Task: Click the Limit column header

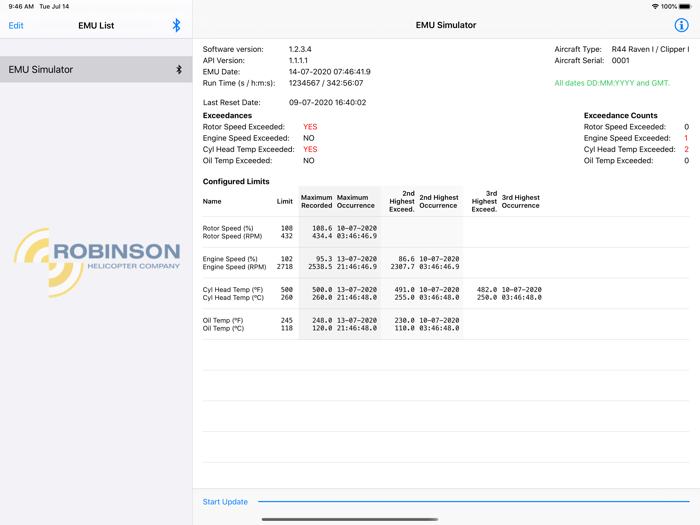Action: 284,201
